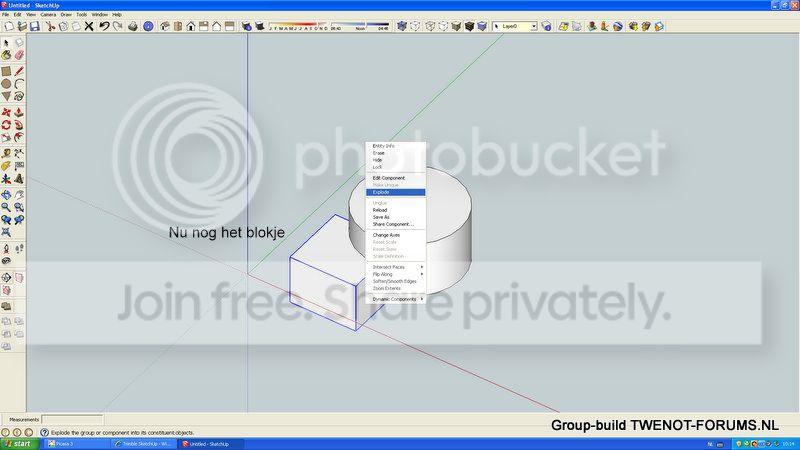The height and width of the screenshot is (450, 800).
Task: Choose the Move tool
Action: point(6,112)
